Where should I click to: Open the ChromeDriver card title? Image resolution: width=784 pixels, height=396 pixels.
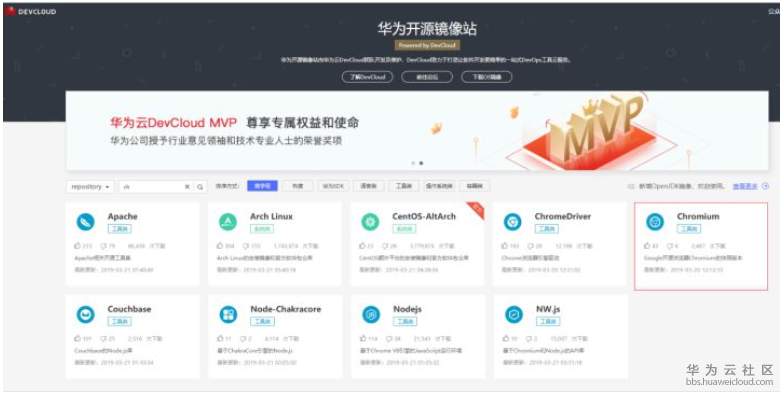click(562, 216)
